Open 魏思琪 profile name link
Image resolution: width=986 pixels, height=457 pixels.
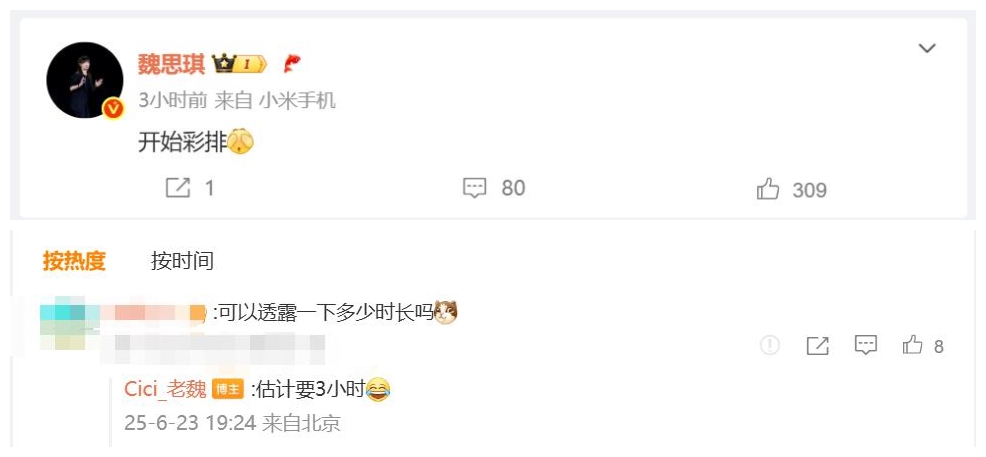point(172,64)
